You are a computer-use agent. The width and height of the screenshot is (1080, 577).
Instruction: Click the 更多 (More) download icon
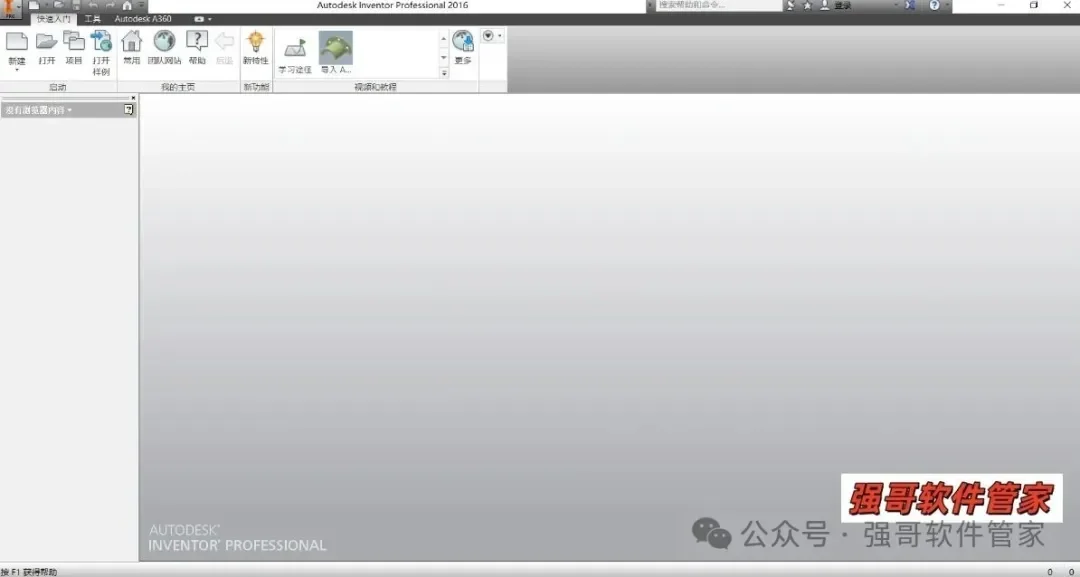pos(463,41)
